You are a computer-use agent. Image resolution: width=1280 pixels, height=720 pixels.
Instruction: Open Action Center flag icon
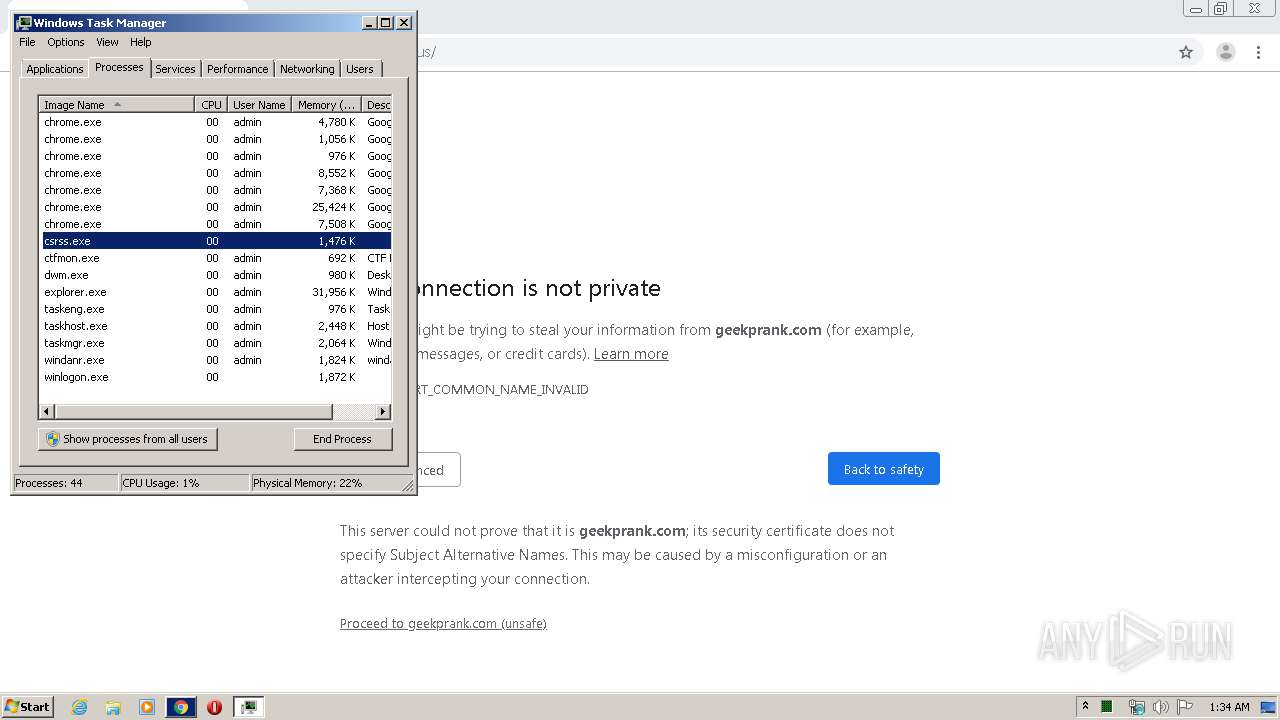[1185, 707]
